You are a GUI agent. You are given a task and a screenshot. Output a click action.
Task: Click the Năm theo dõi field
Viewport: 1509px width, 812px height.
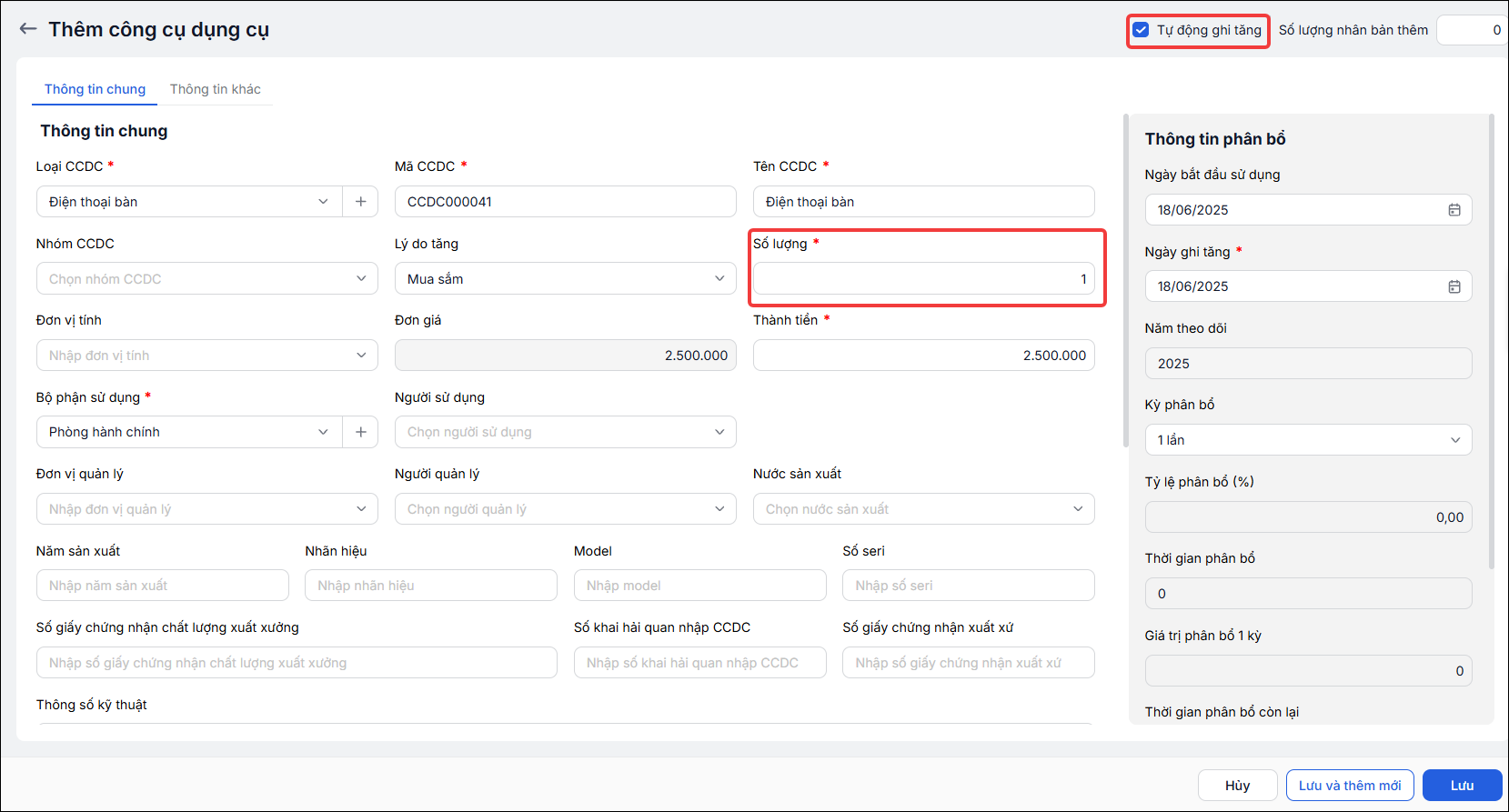coord(1309,364)
